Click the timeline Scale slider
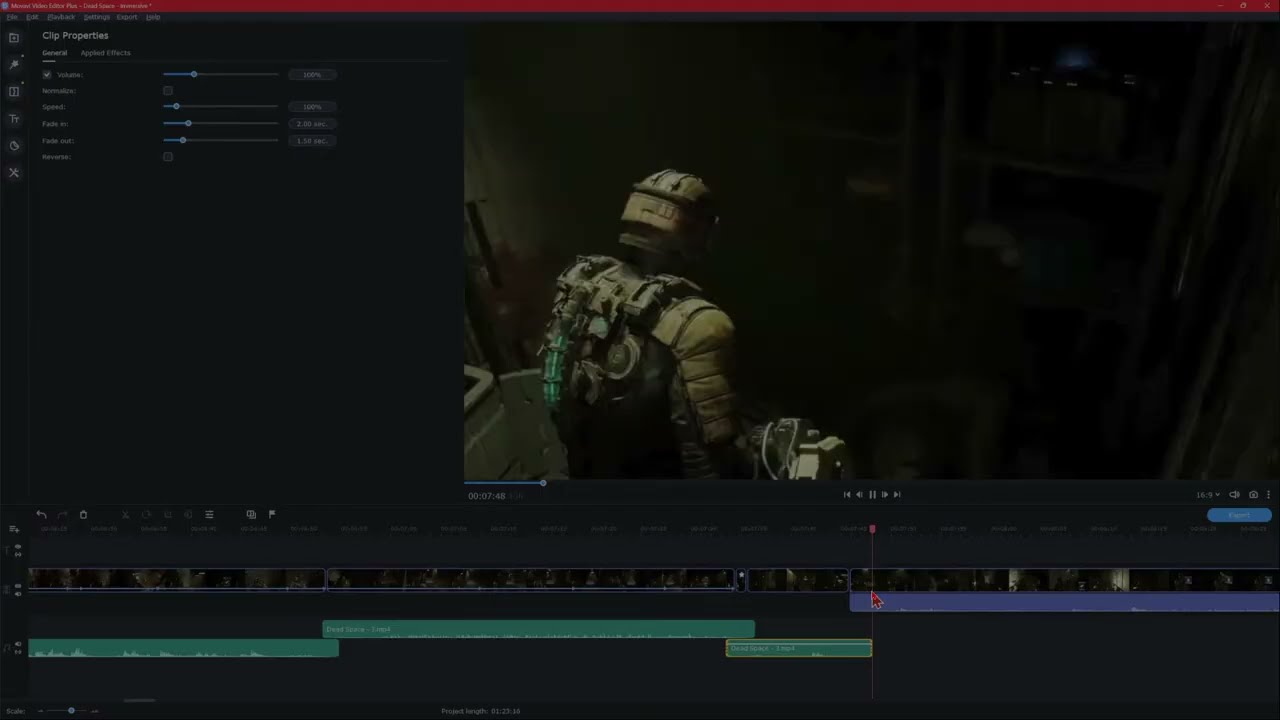 pos(68,711)
